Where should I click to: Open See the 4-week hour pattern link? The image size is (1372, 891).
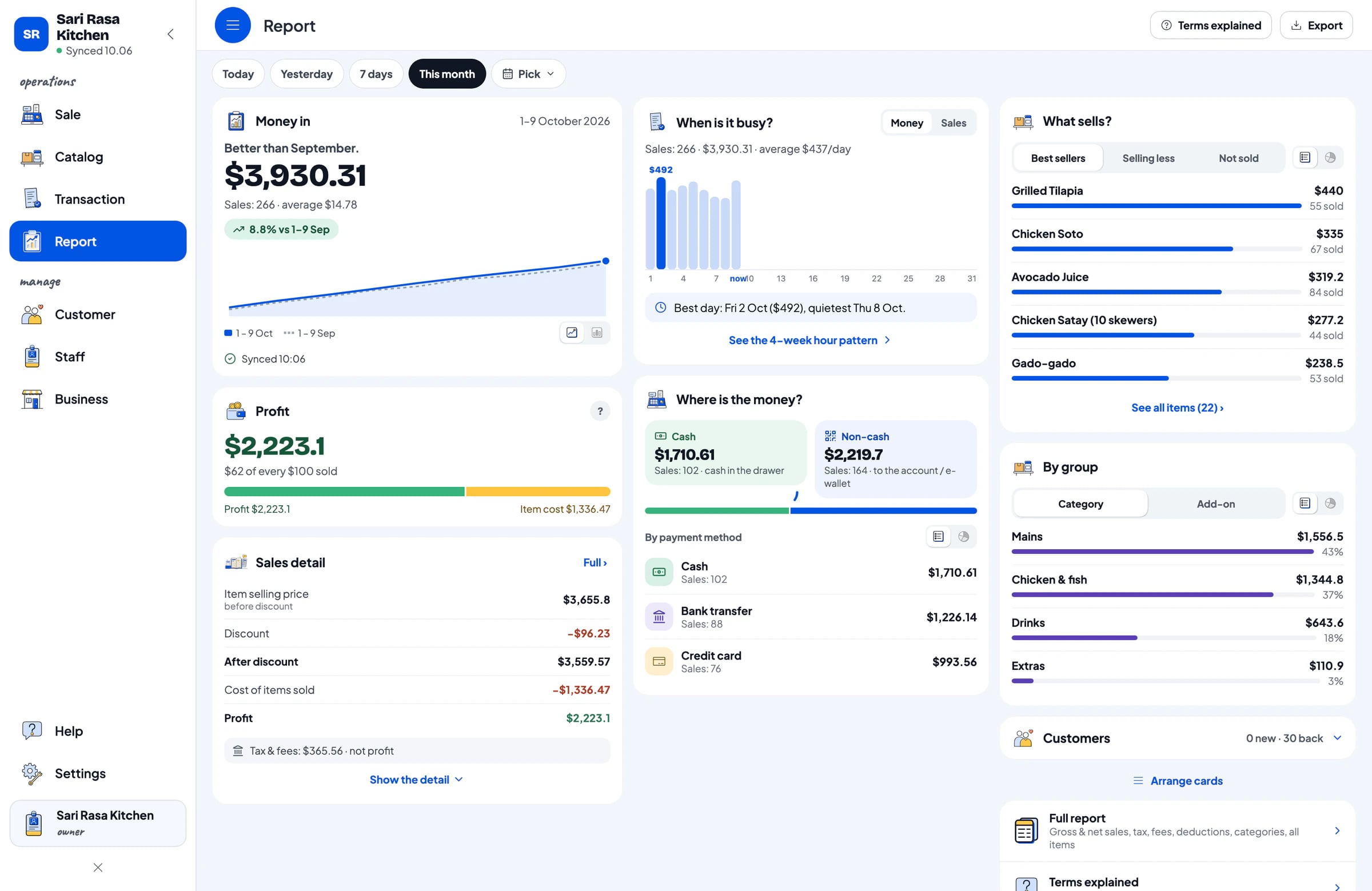[x=810, y=340]
